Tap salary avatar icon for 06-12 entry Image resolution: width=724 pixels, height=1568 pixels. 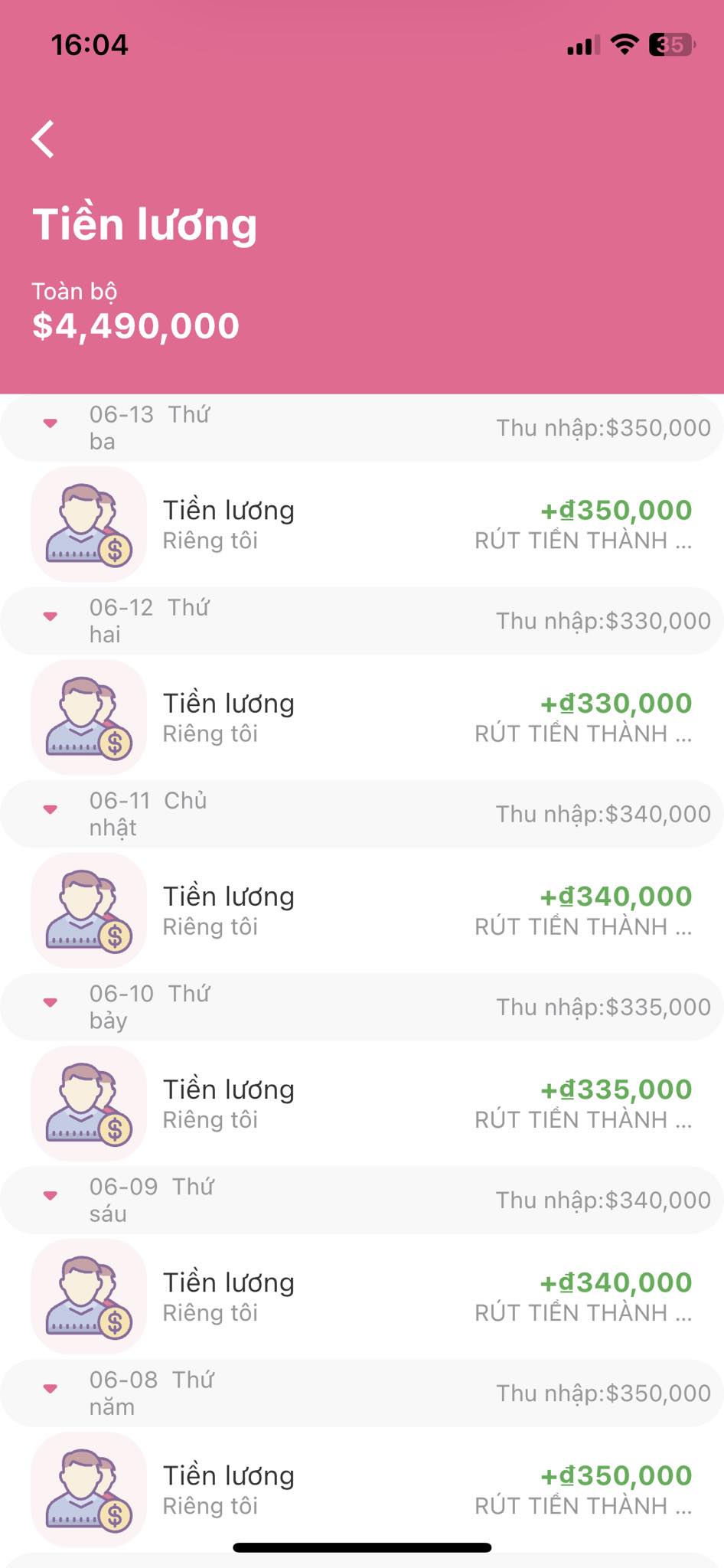89,717
